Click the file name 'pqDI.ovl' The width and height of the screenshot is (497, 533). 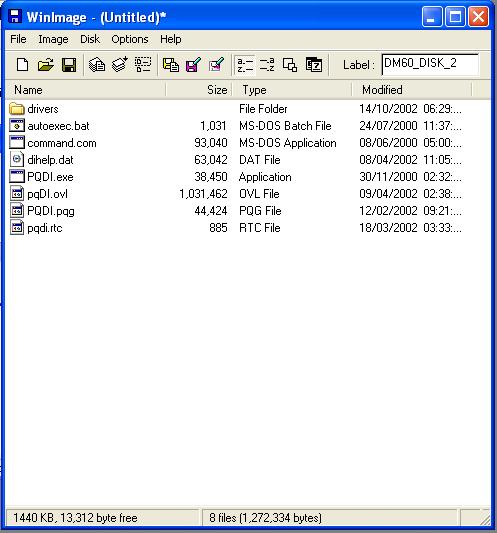47,194
